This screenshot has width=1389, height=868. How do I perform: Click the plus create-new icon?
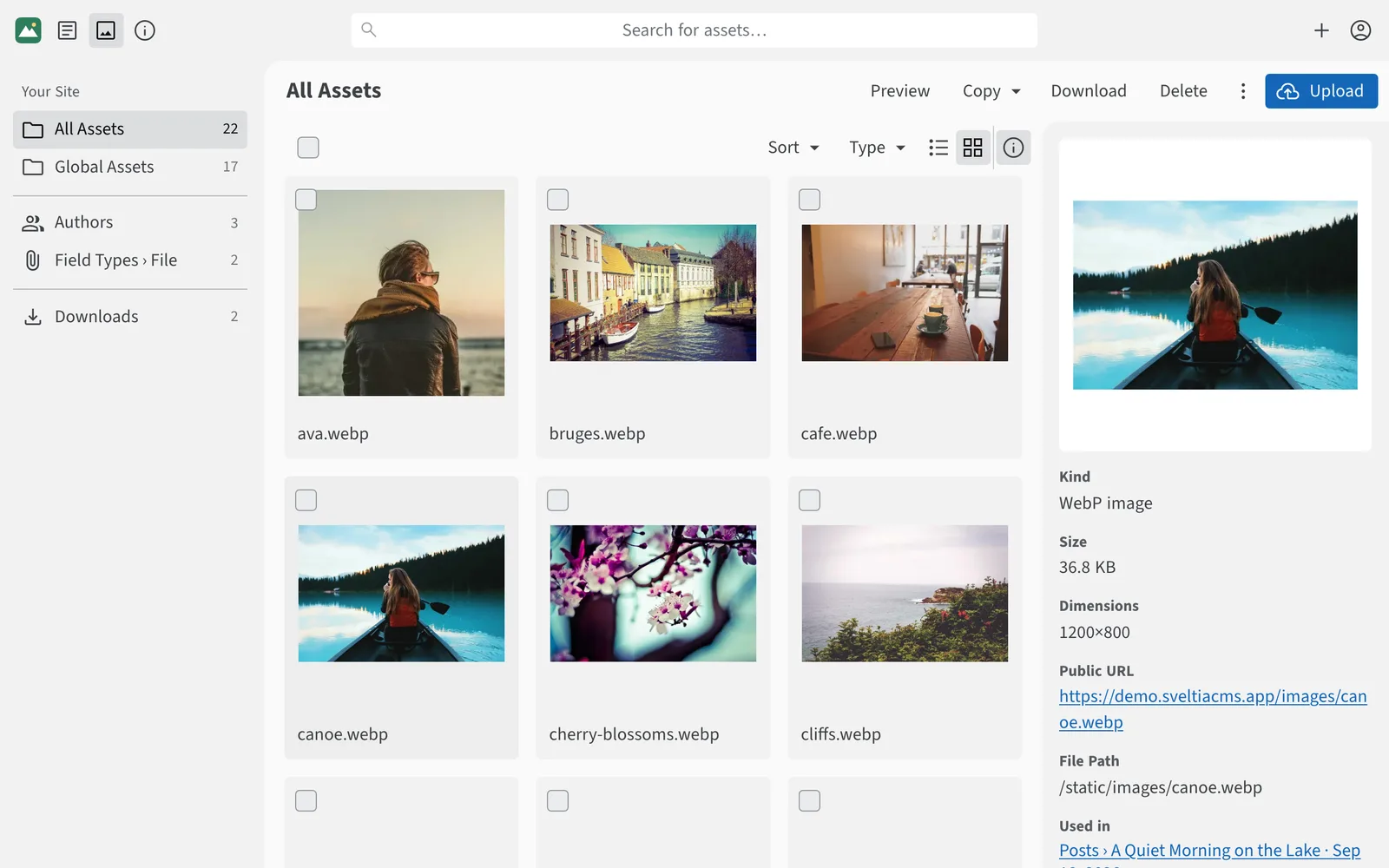pos(1321,30)
